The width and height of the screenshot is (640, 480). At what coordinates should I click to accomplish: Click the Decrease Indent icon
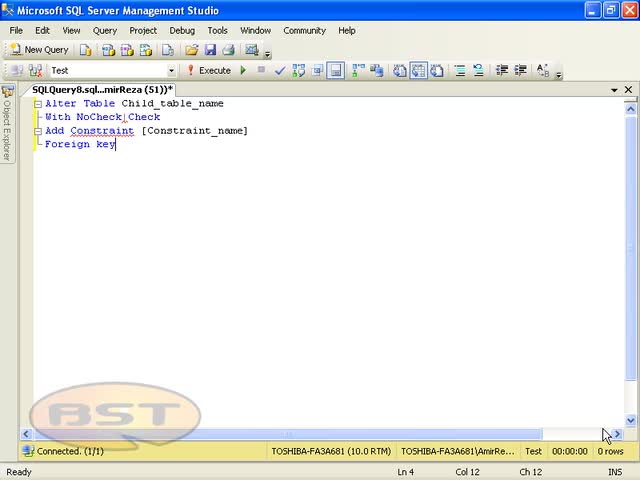(501, 71)
